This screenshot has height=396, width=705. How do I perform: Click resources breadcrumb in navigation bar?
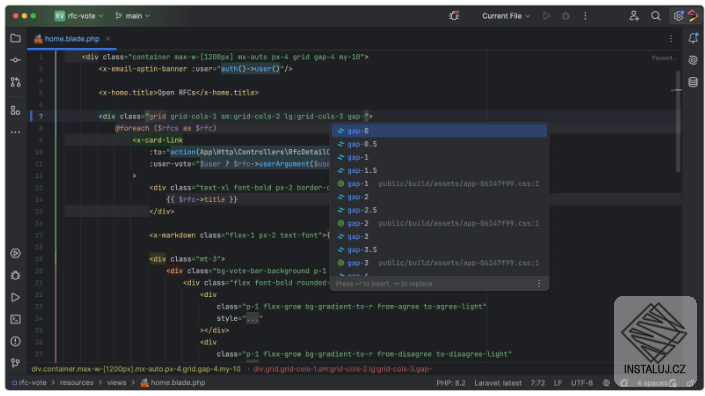pyautogui.click(x=76, y=383)
